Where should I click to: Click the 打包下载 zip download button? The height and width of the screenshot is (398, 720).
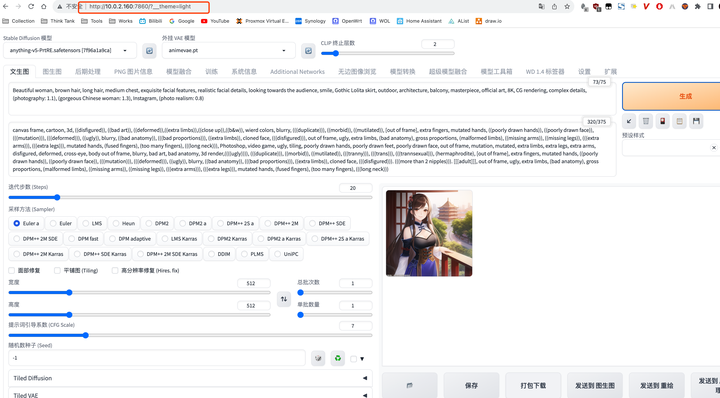(x=533, y=386)
